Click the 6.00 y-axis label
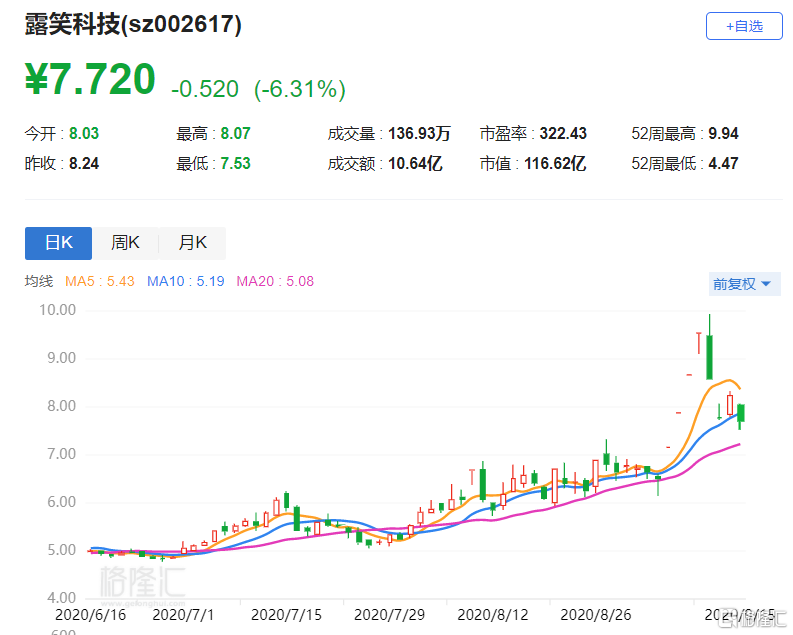 point(61,502)
